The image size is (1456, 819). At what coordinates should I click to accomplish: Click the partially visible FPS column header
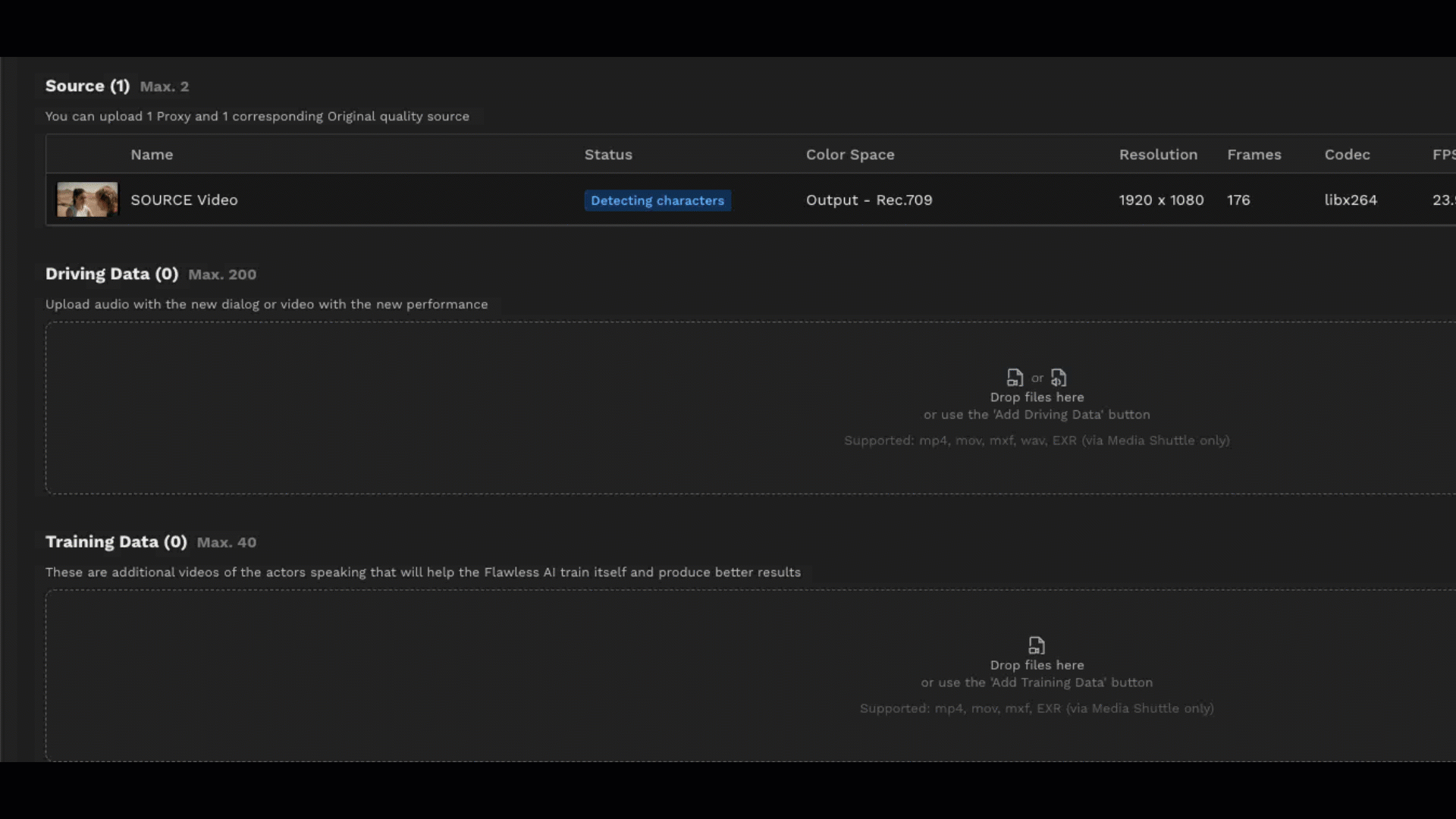point(1443,155)
